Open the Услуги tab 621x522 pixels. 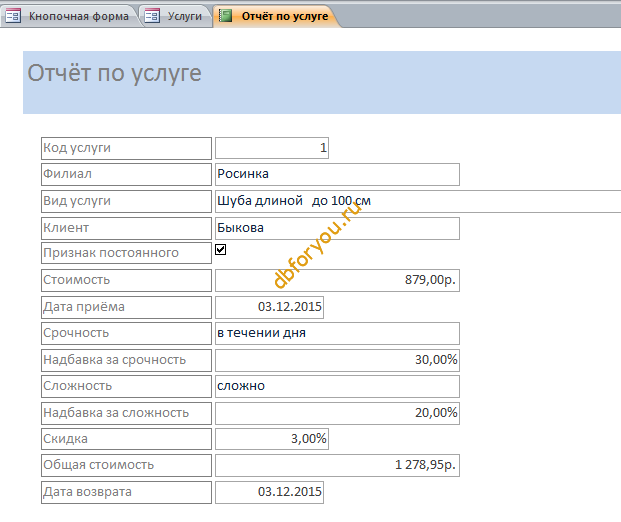(176, 16)
